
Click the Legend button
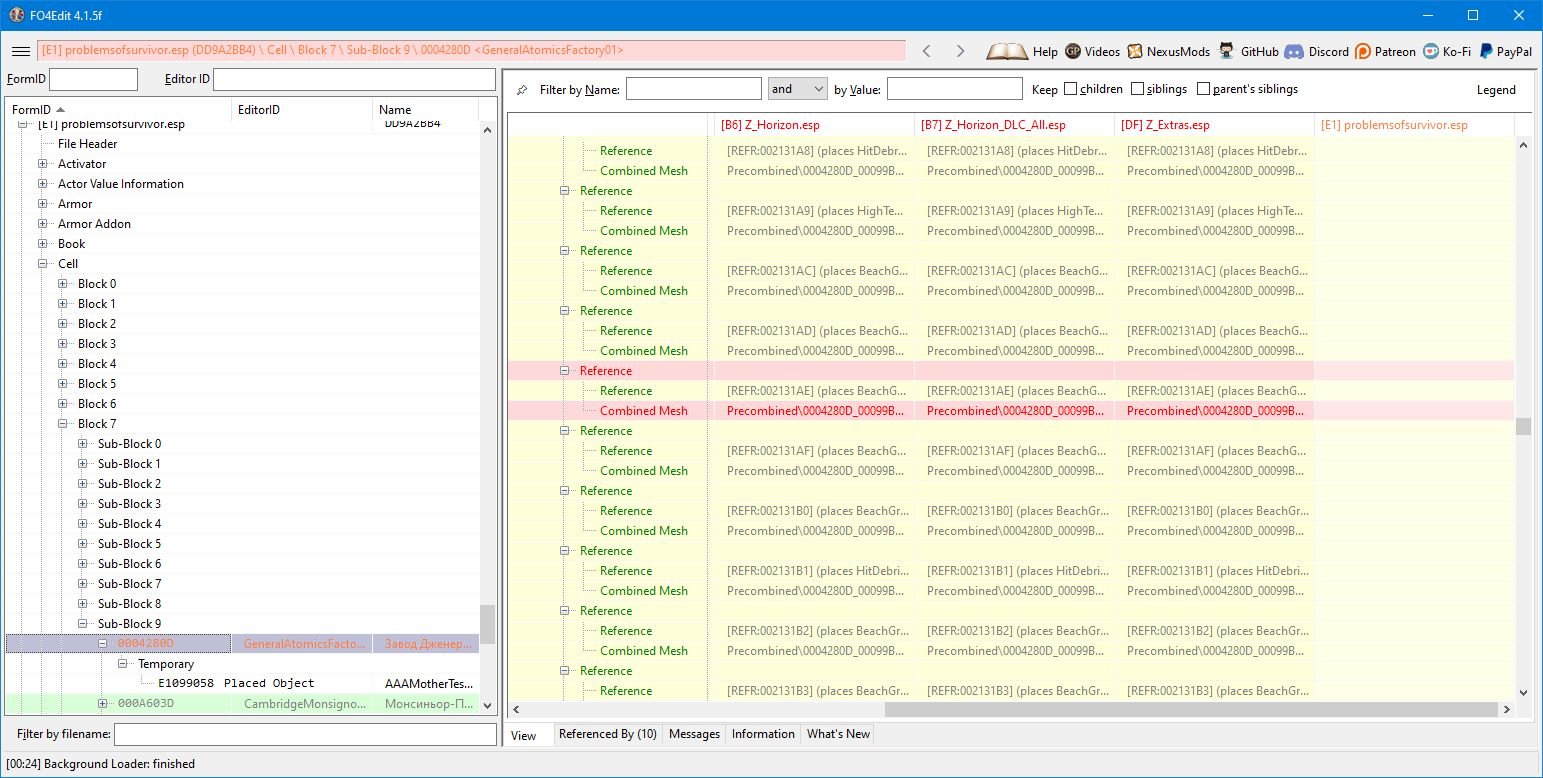(x=1496, y=90)
